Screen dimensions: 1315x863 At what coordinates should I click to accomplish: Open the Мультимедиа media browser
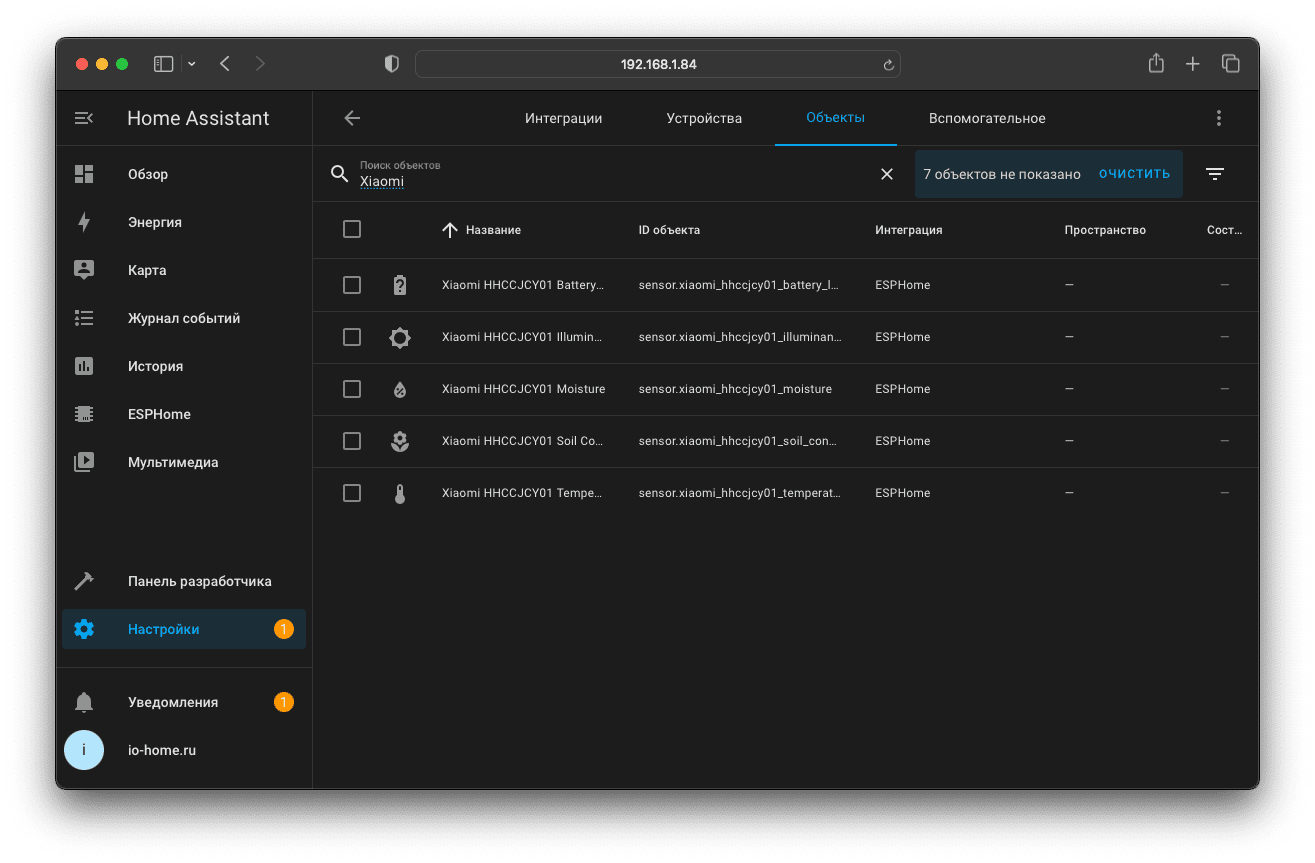coord(172,462)
